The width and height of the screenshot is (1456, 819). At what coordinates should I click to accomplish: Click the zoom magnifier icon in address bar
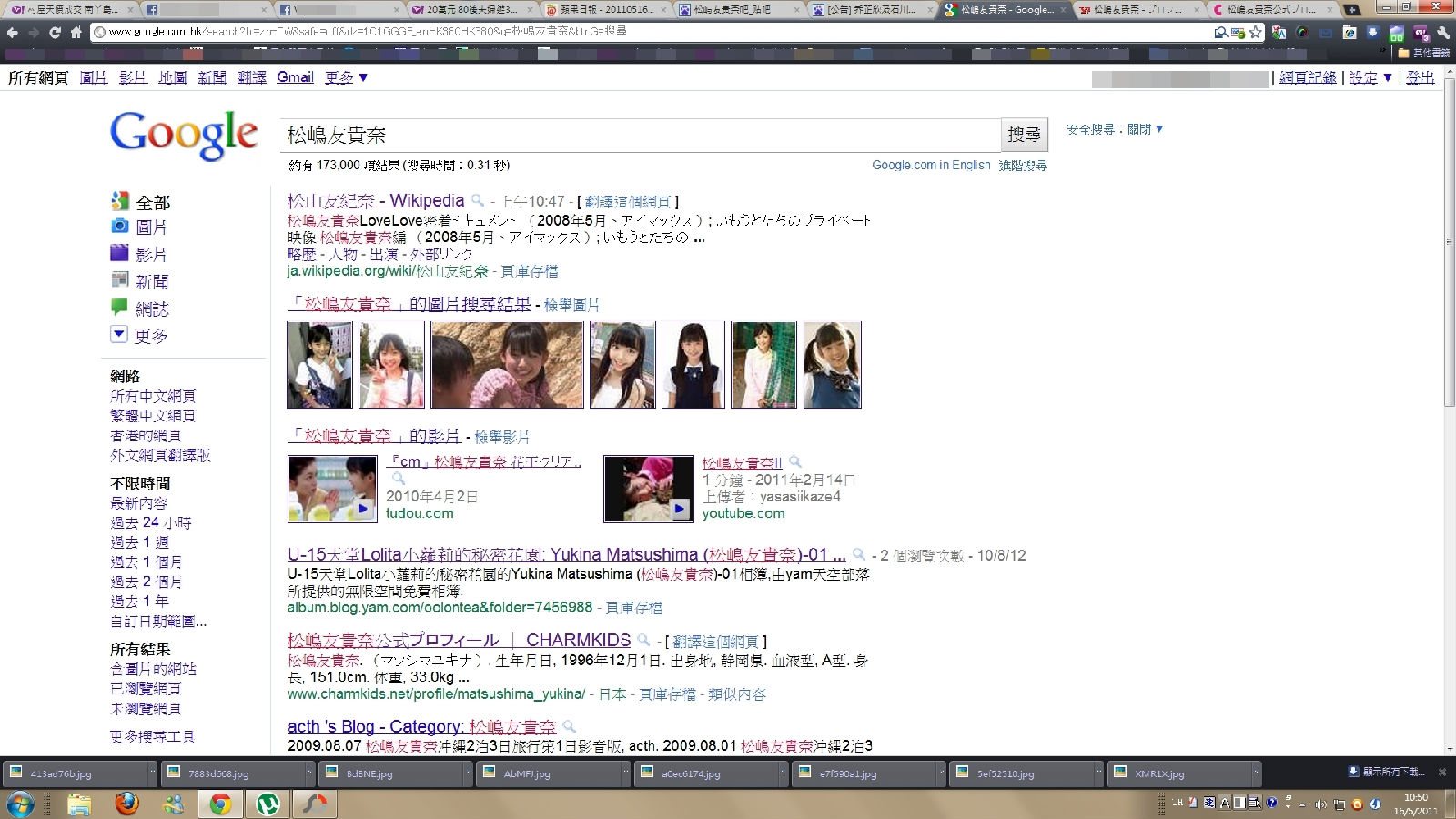(x=1221, y=32)
